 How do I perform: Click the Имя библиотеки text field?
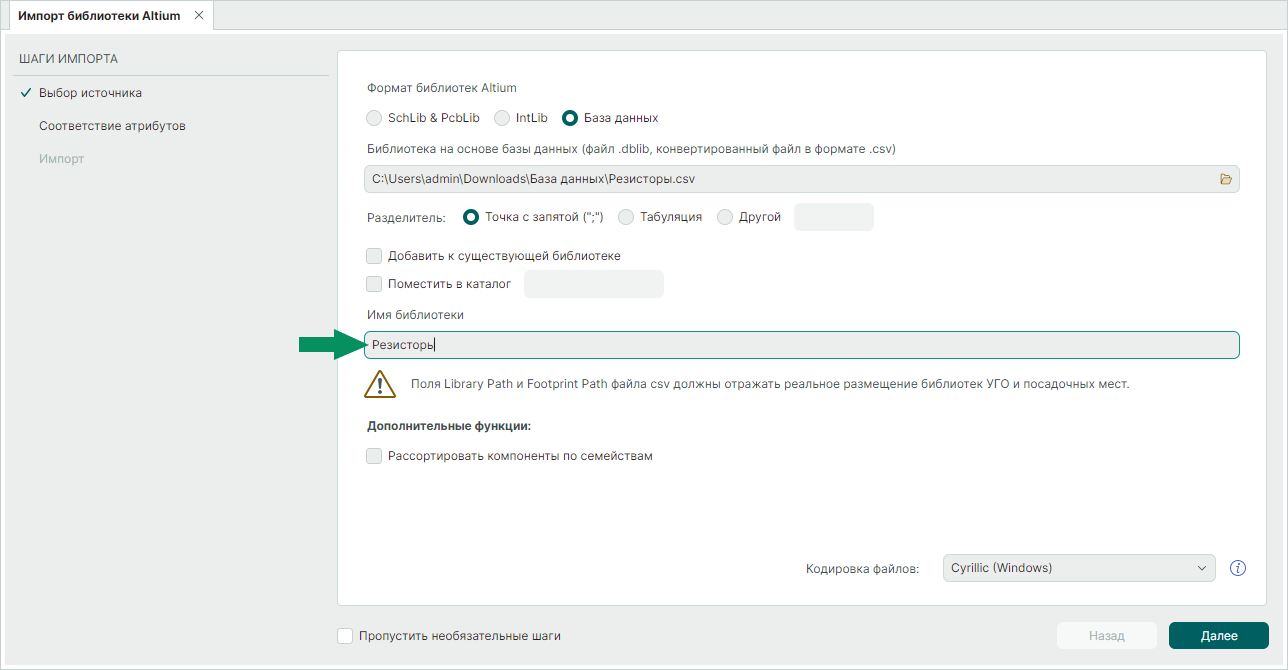[800, 345]
